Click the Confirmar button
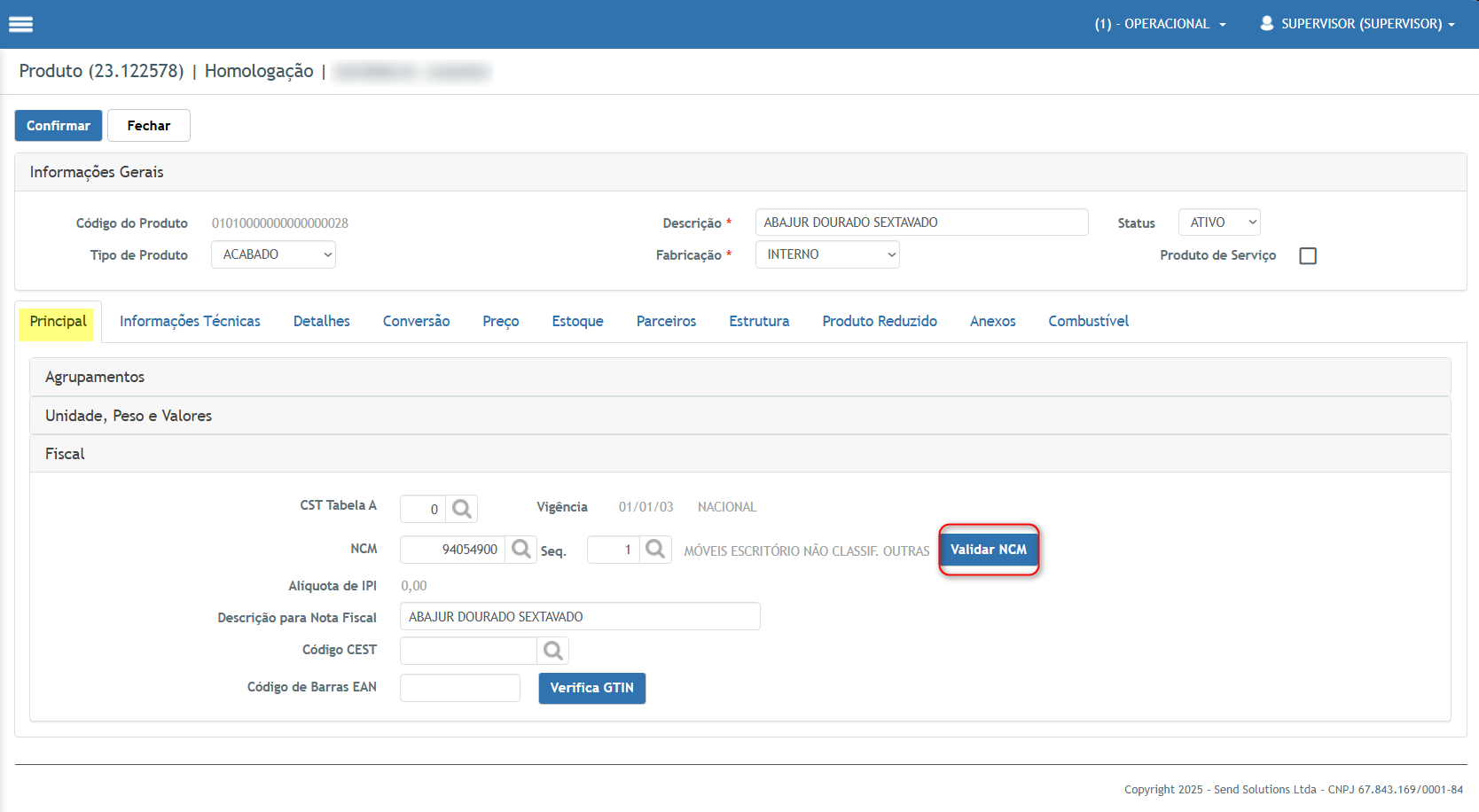1479x812 pixels. pyautogui.click(x=59, y=126)
